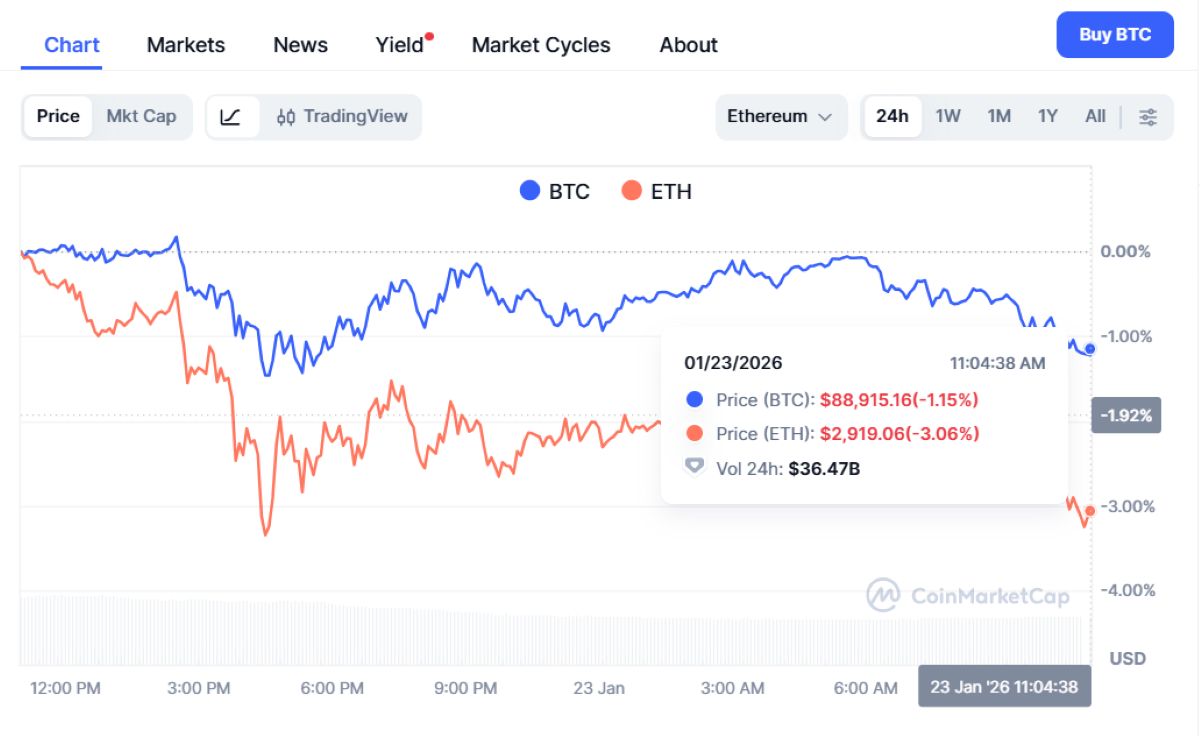Open the Markets menu item
1200x736 pixels.
[185, 44]
